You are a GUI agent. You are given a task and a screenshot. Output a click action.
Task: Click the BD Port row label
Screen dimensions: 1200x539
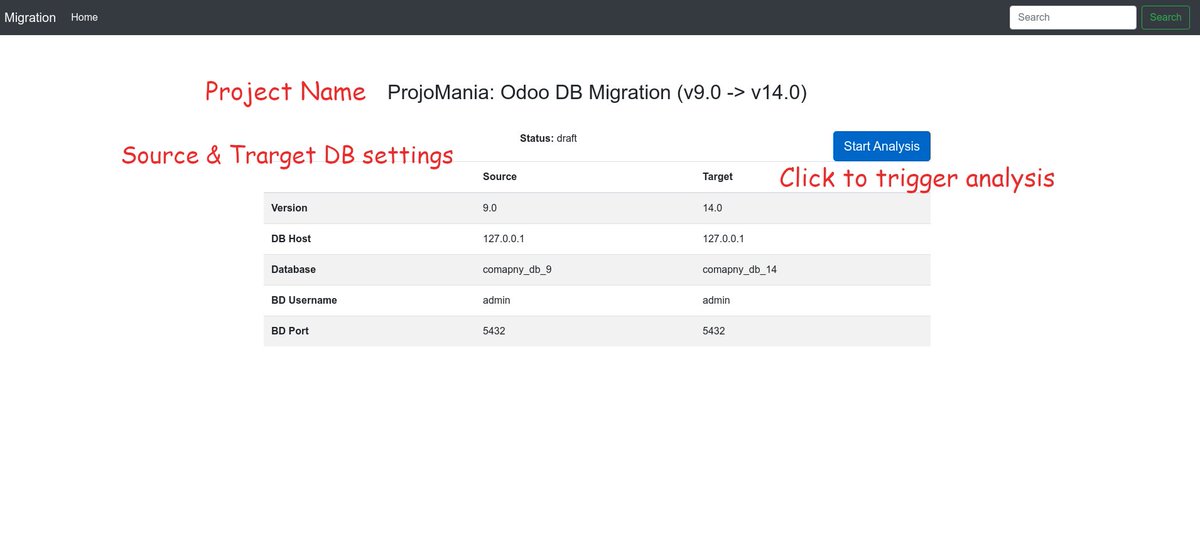pyautogui.click(x=290, y=331)
